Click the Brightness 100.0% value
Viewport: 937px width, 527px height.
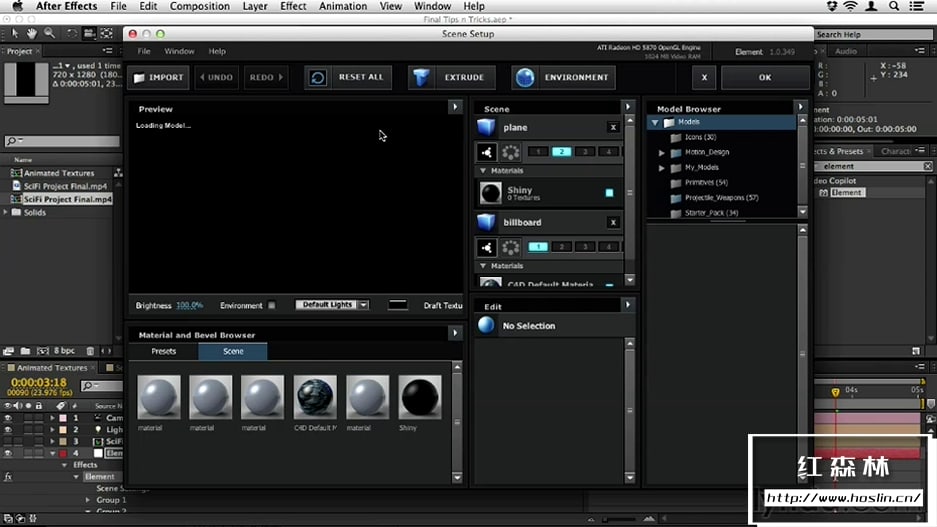tap(189, 305)
